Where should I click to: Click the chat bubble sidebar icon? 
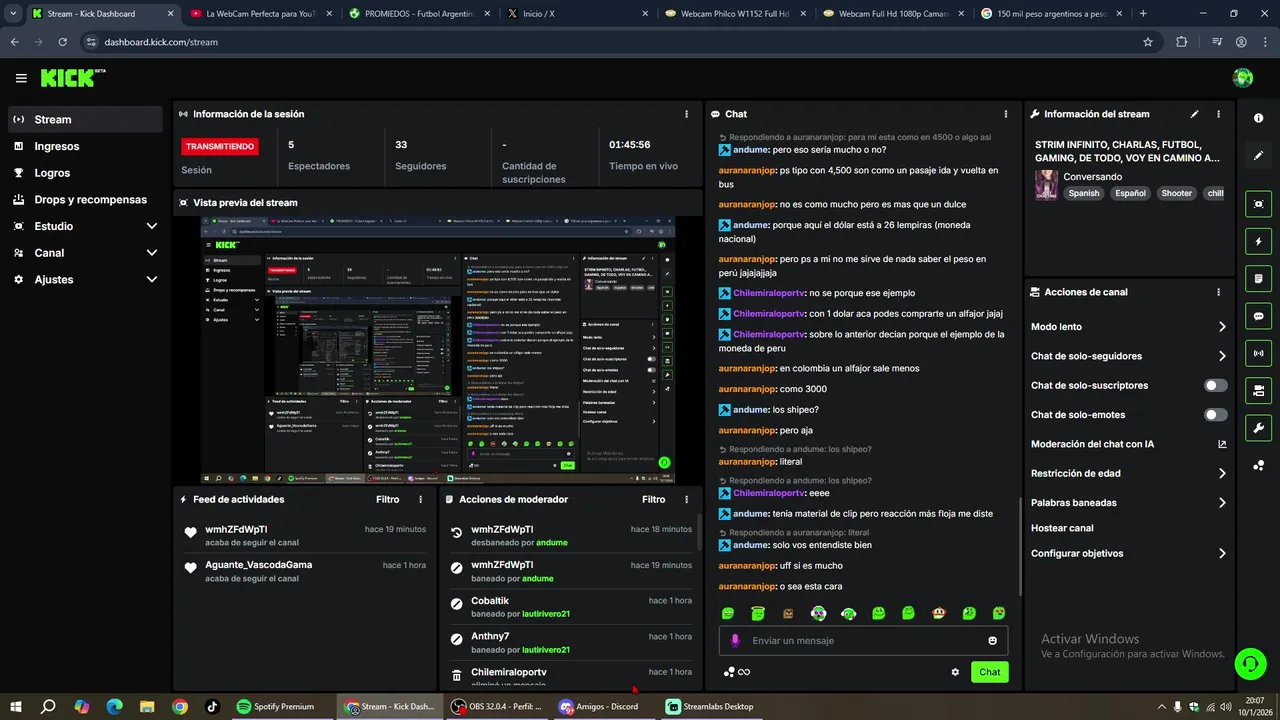[1258, 316]
